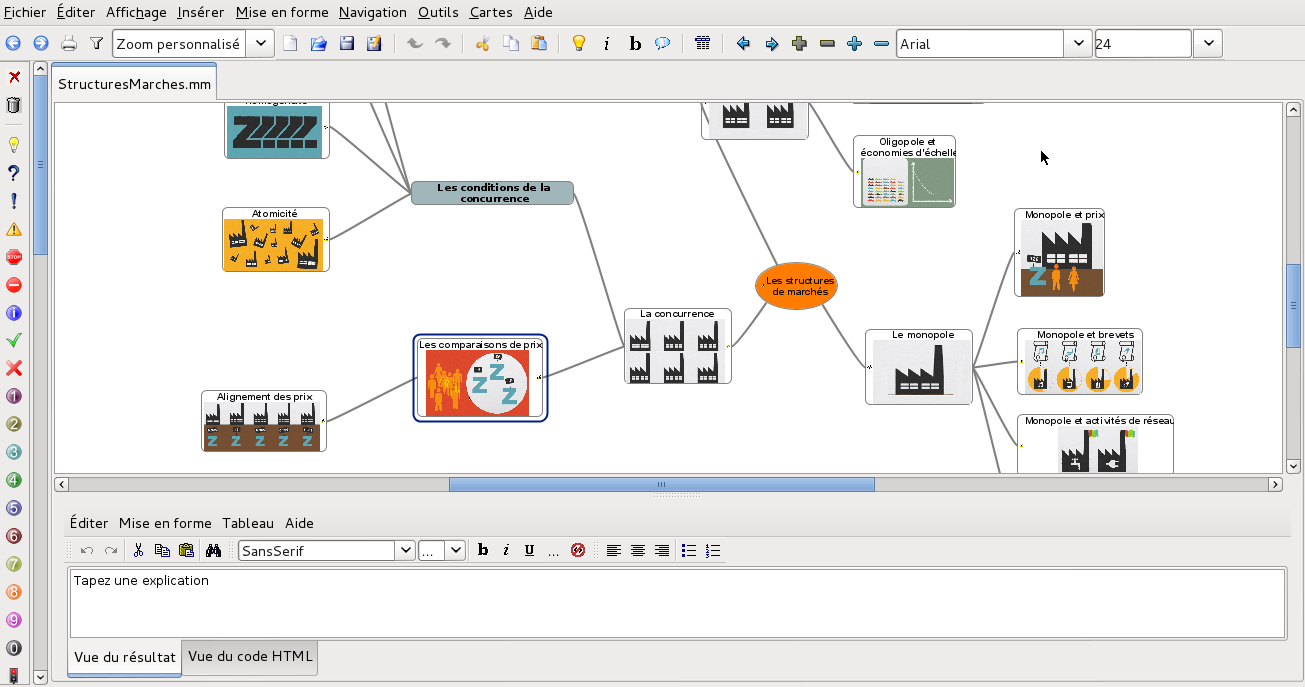Click the print icon in main toolbar
The image size is (1305, 687).
pos(69,43)
